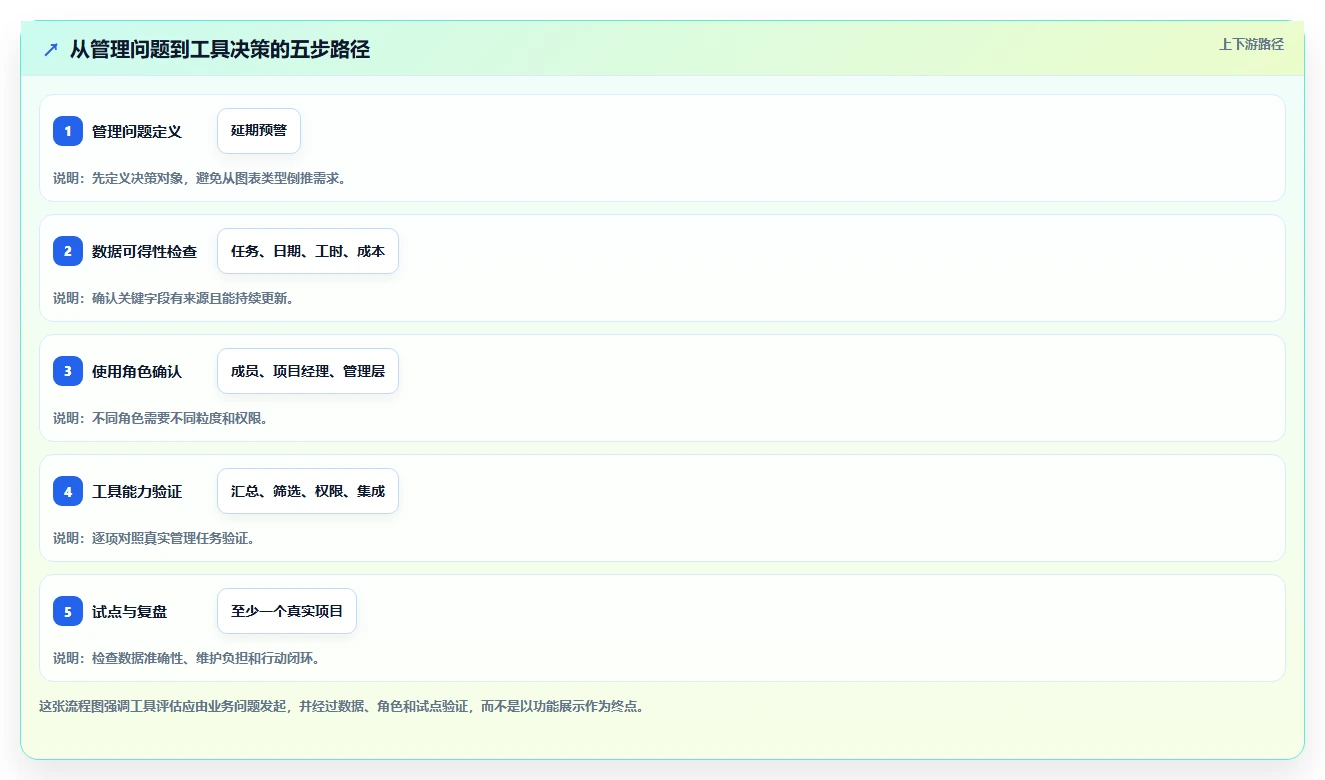Screen dimensions: 1325x780
Task: Click the step label 试点与复盘
Action: (x=130, y=611)
